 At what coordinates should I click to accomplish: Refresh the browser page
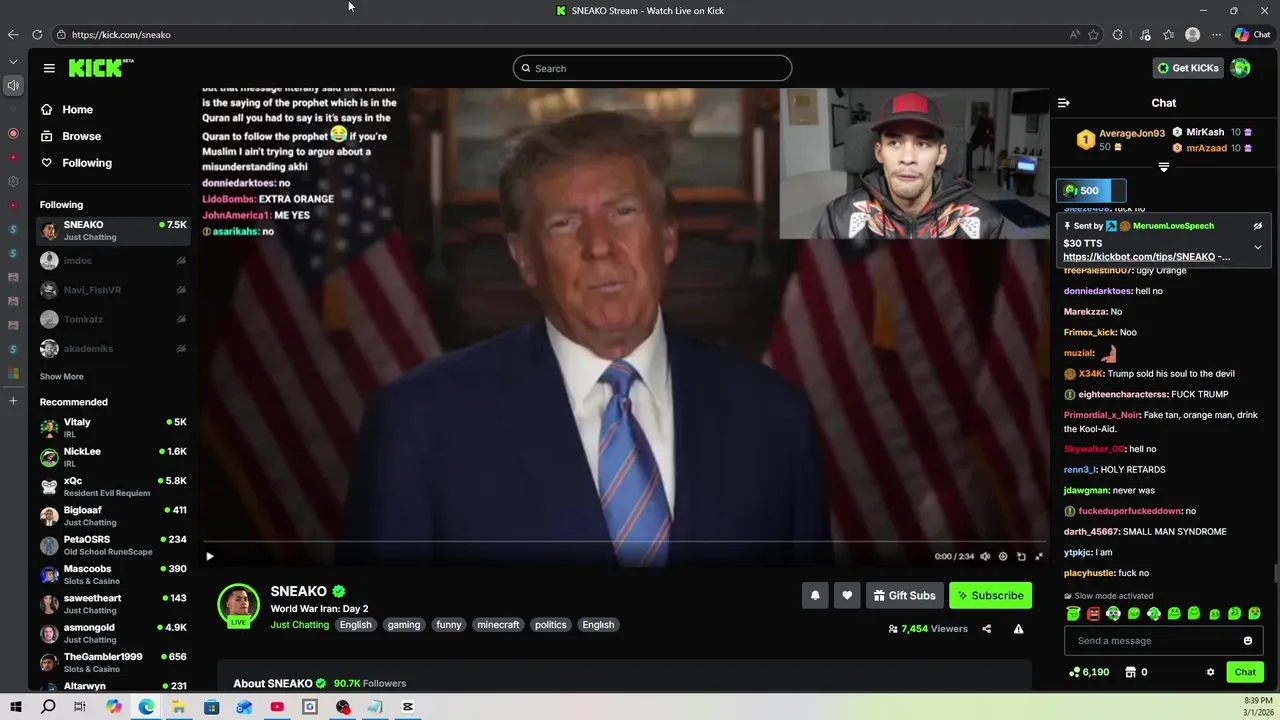(x=37, y=35)
